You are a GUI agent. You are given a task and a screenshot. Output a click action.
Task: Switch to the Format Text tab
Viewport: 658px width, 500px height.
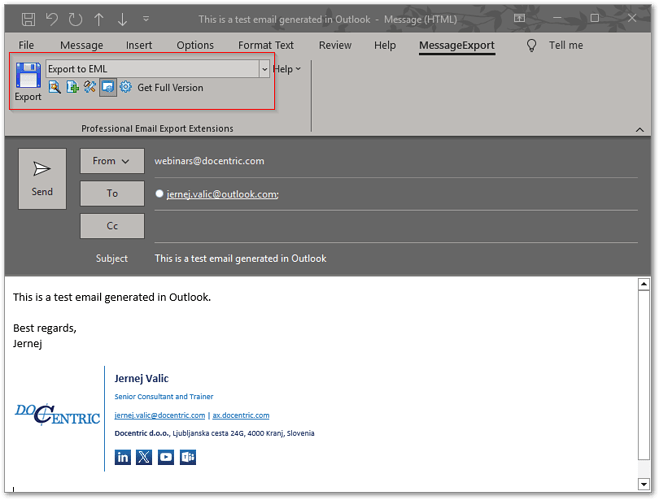pyautogui.click(x=266, y=45)
